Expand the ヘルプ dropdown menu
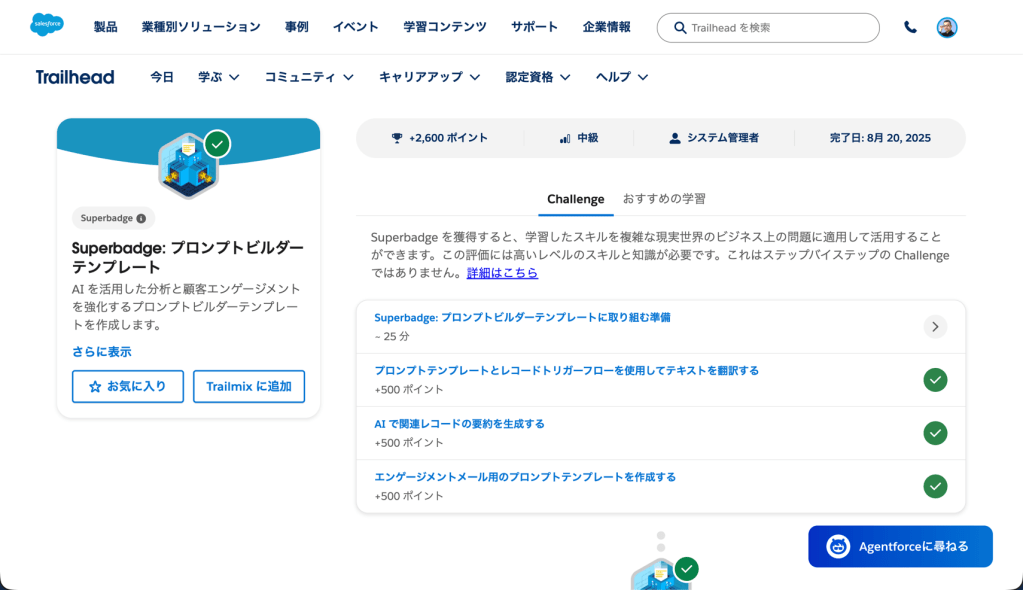1023x590 pixels. pyautogui.click(x=621, y=77)
